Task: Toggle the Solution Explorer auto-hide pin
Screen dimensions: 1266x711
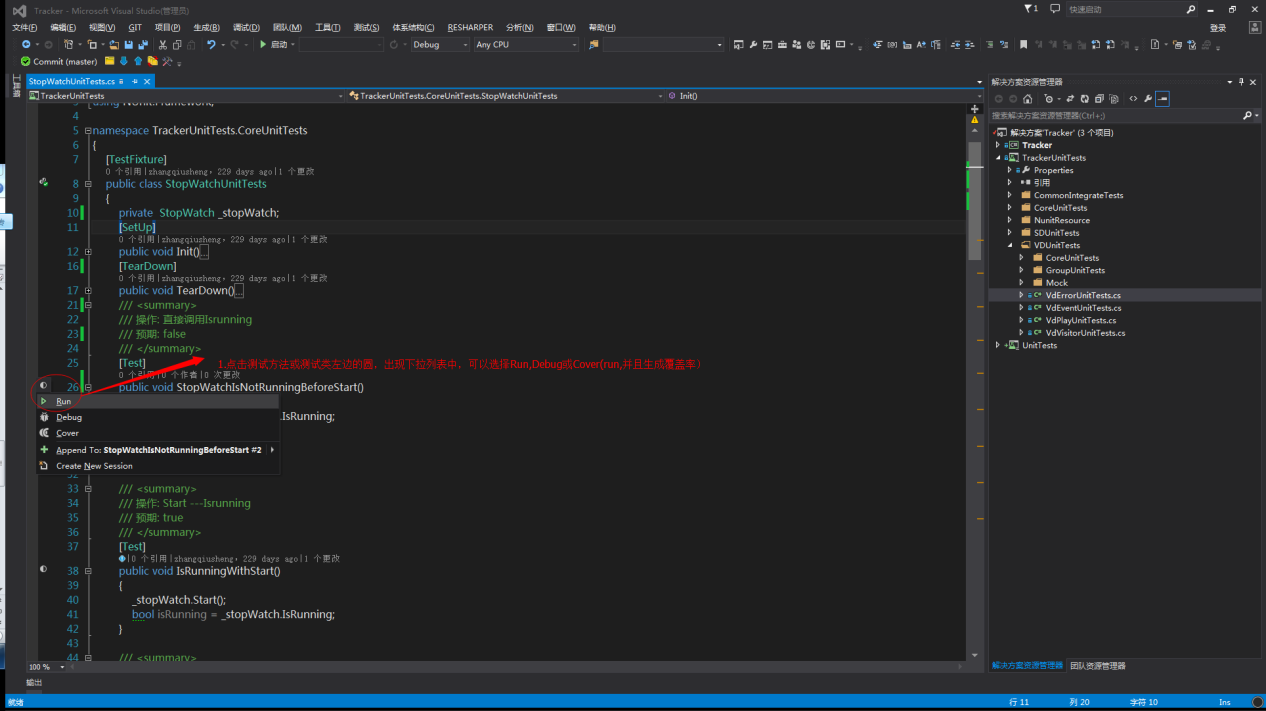Action: pos(1241,82)
